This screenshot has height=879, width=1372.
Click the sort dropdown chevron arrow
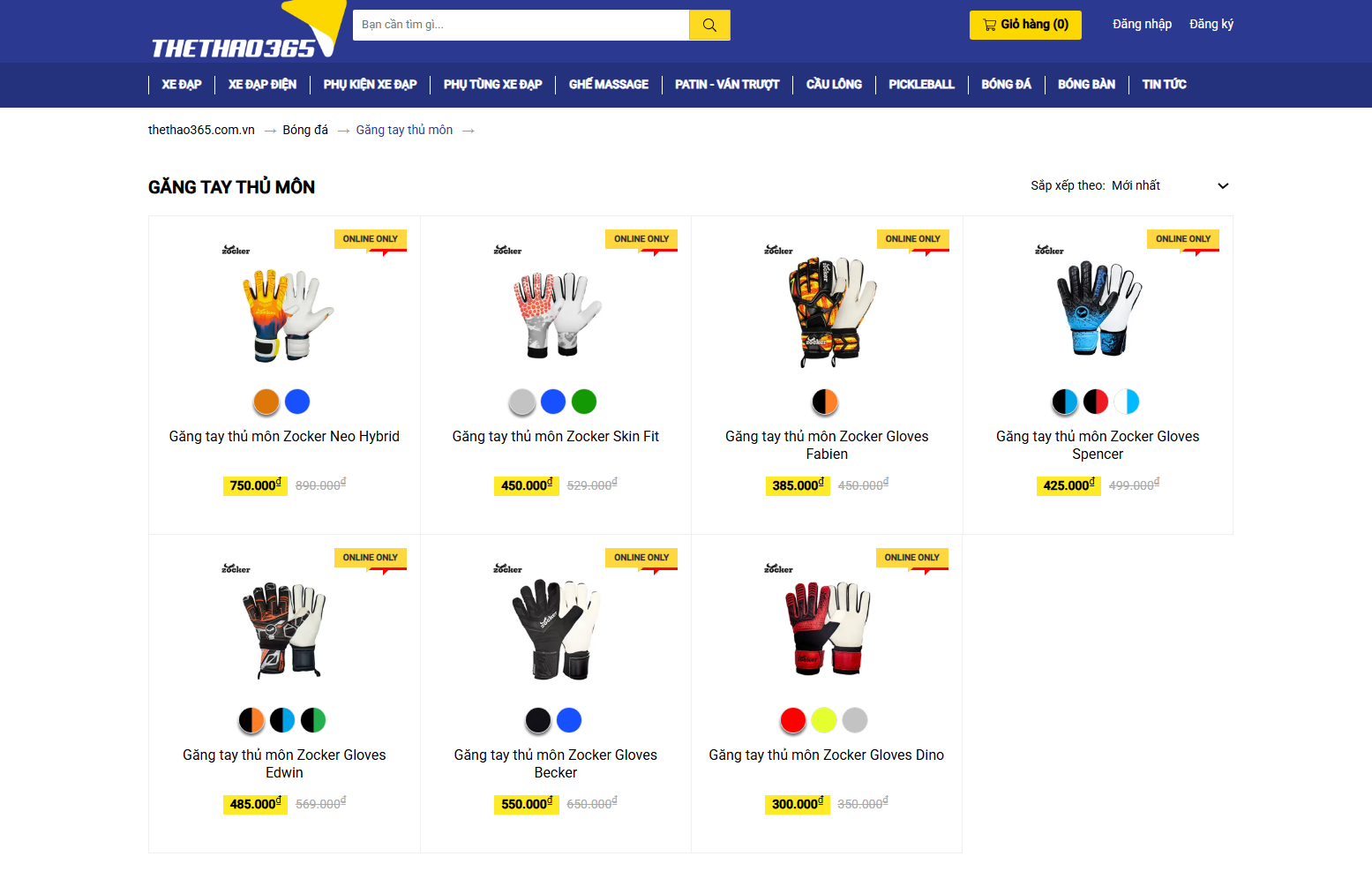click(1223, 186)
